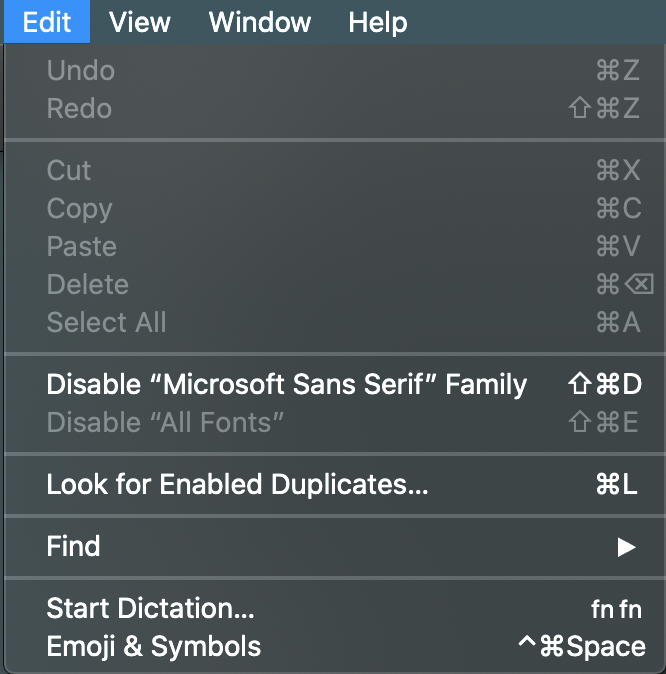The width and height of the screenshot is (666, 674).
Task: Choose Look for Enabled Duplicates…
Action: [x=335, y=484]
